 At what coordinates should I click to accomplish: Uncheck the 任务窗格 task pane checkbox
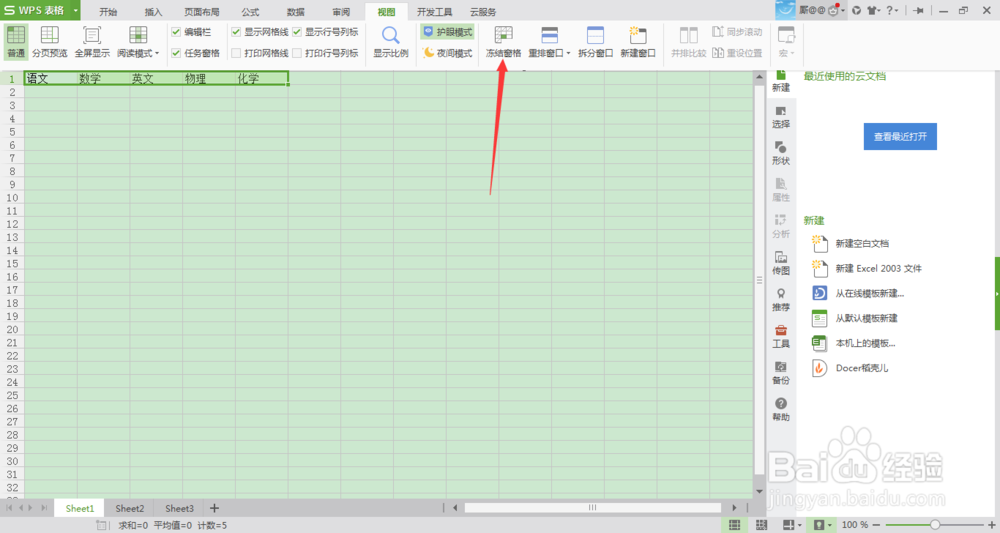coord(176,53)
